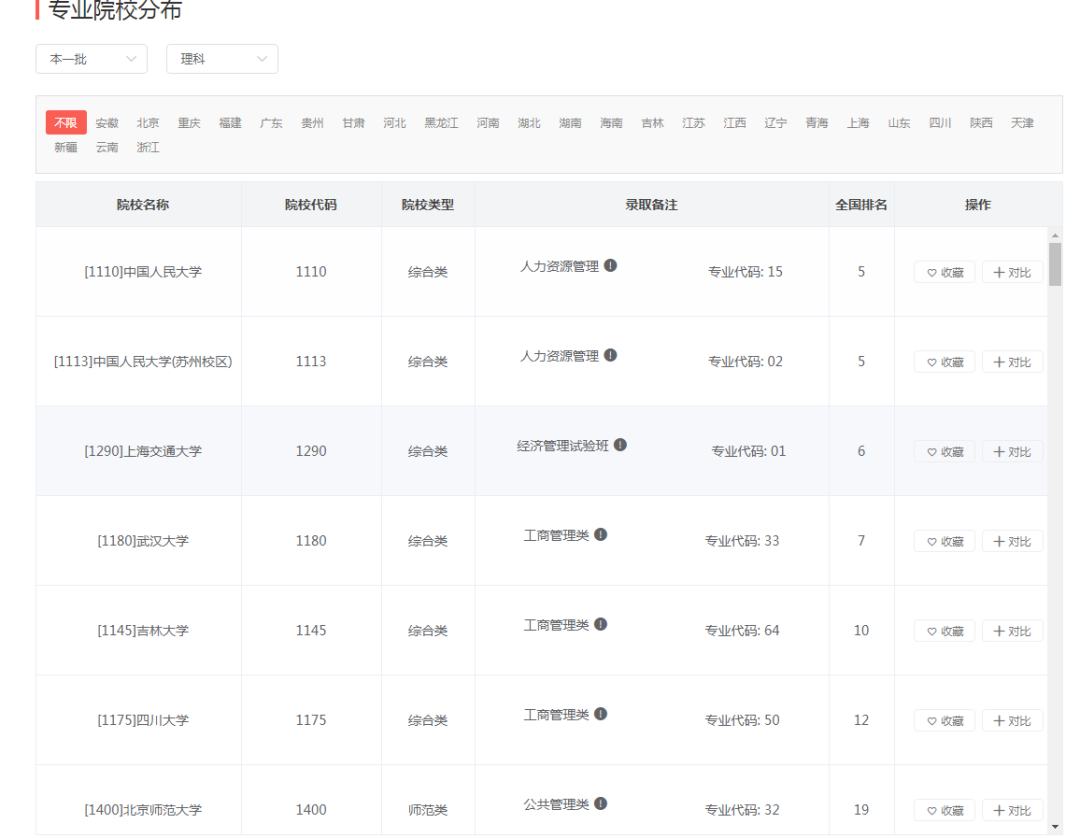Click 收藏 for 武汉大学
This screenshot has width=1080, height=838.
click(x=944, y=542)
